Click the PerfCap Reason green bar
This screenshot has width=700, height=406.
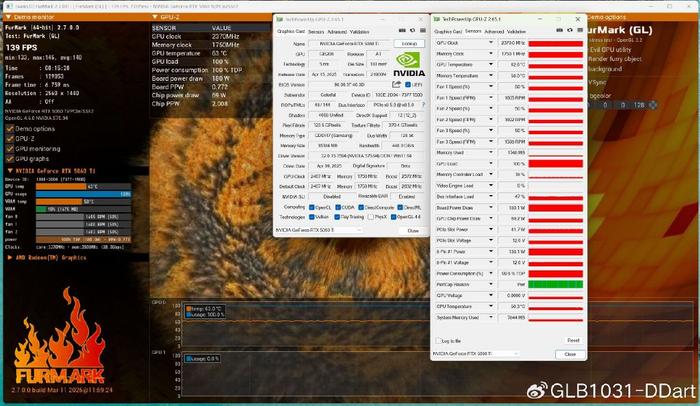pyautogui.click(x=556, y=284)
